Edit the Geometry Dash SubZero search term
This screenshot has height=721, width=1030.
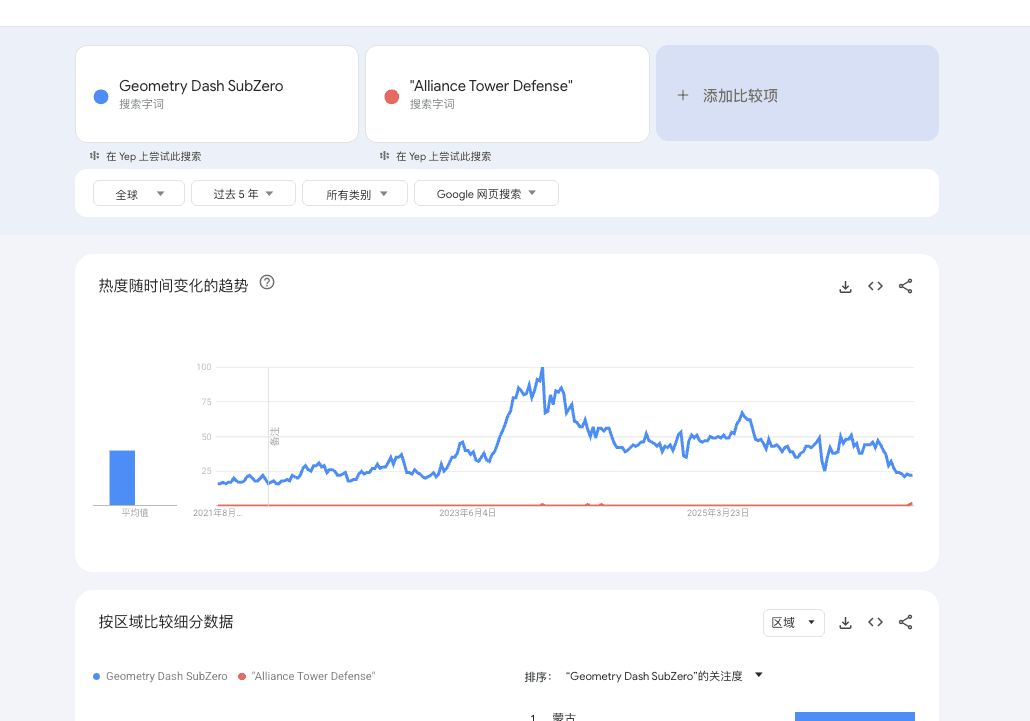217,94
